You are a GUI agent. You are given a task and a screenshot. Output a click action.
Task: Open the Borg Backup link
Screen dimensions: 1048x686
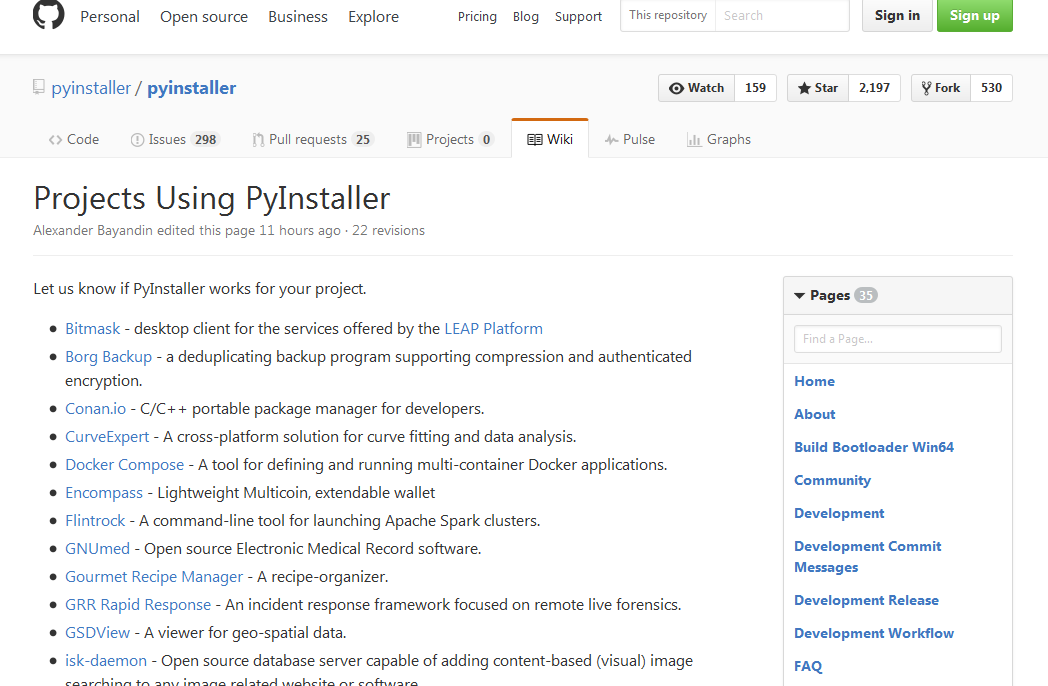[108, 357]
